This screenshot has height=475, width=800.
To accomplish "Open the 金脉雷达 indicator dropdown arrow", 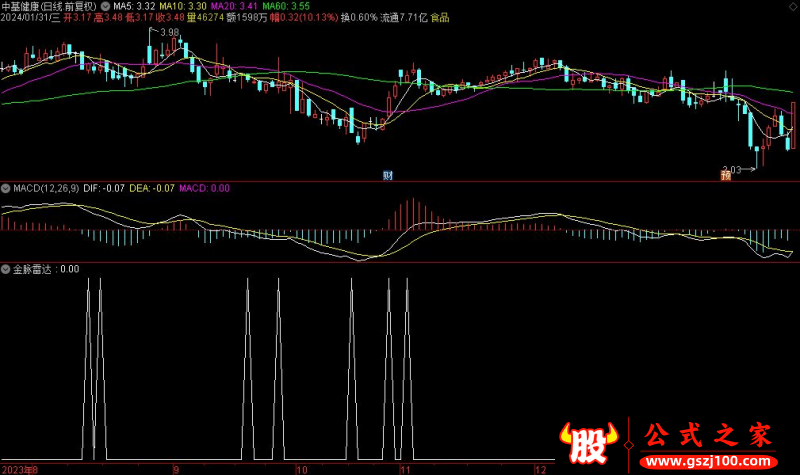I will coord(6,269).
